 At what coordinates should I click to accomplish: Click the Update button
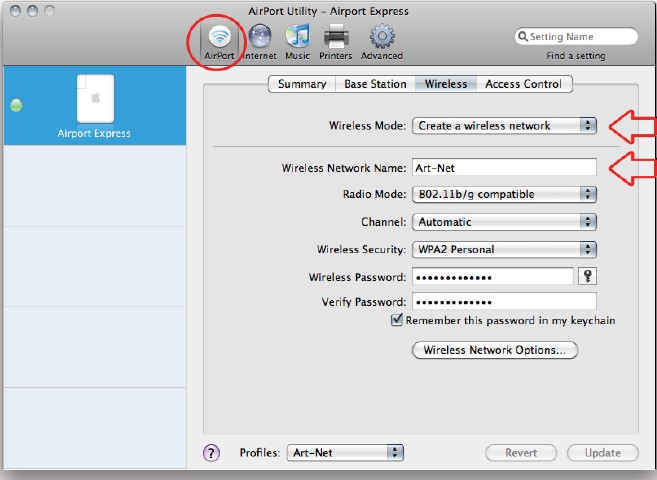pos(603,453)
